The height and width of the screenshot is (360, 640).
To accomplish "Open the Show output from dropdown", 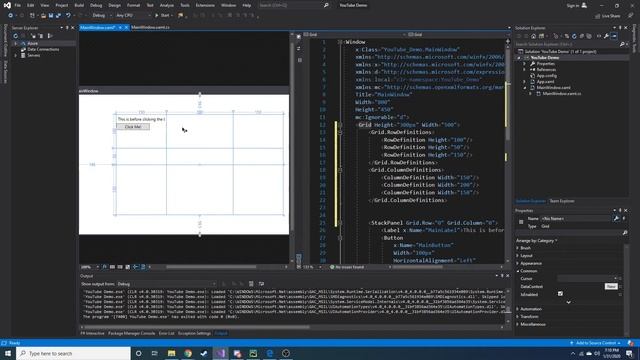I will (x=167, y=284).
